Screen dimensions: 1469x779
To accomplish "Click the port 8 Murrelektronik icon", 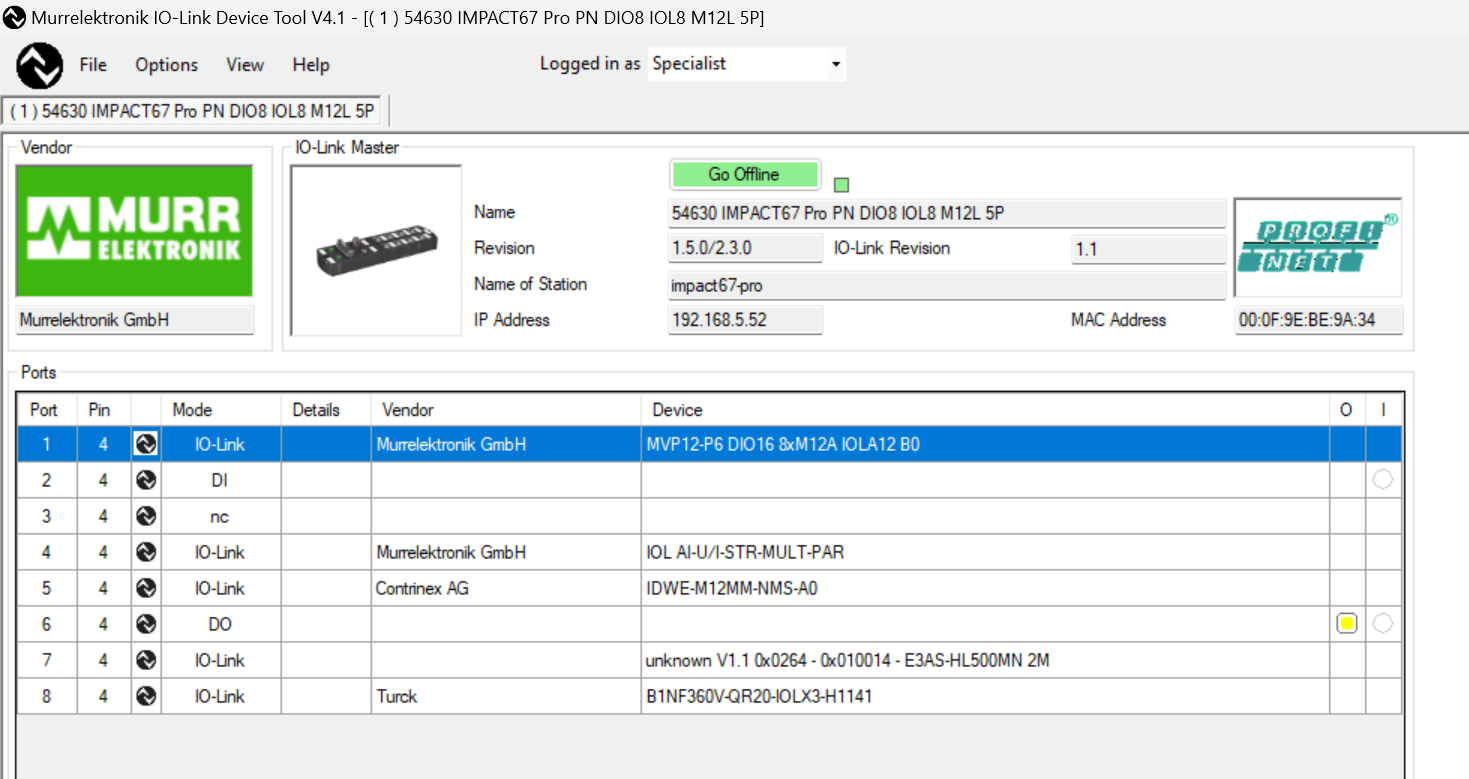I will pyautogui.click(x=146, y=696).
